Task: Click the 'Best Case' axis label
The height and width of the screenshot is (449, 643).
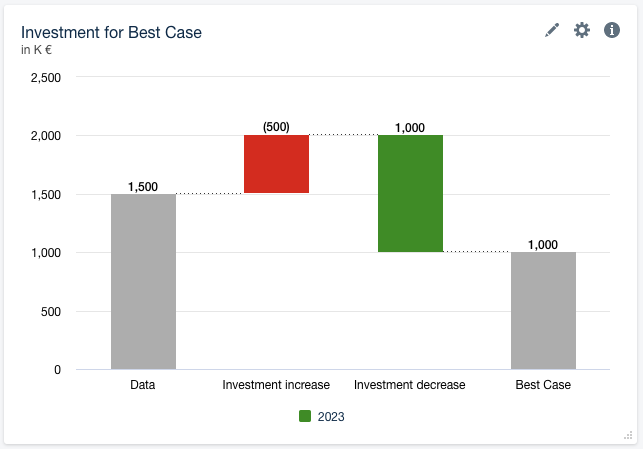Action: click(543, 385)
